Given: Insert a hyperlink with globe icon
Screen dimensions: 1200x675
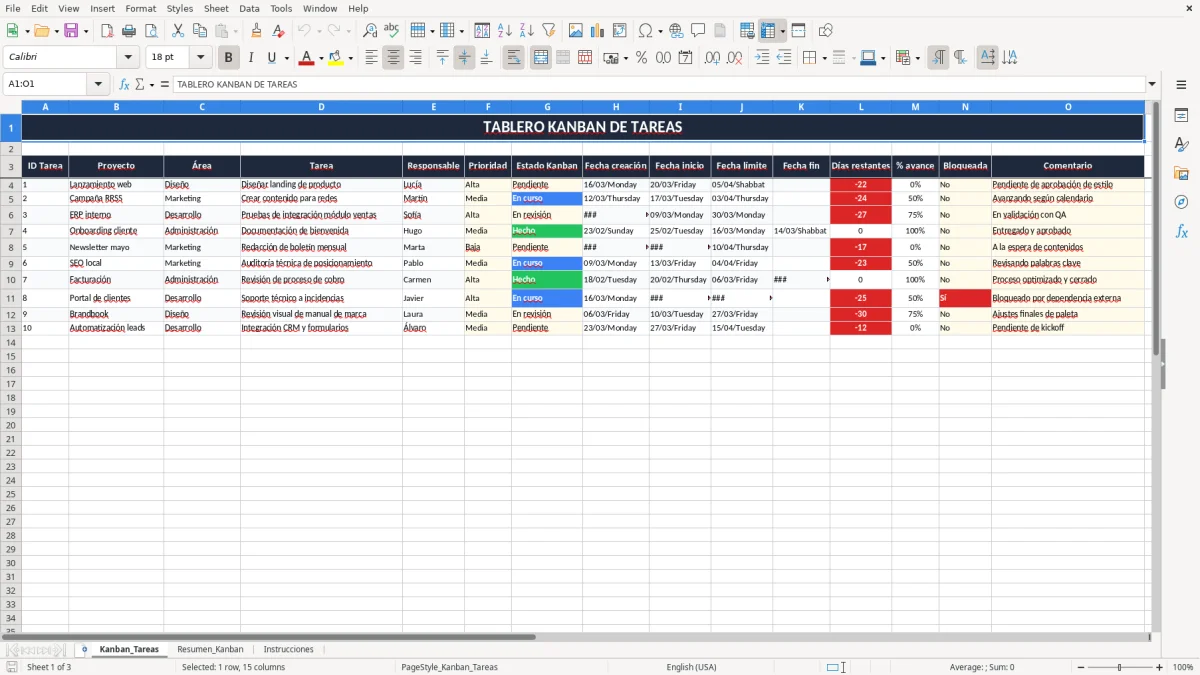Looking at the screenshot, I should (x=676, y=31).
